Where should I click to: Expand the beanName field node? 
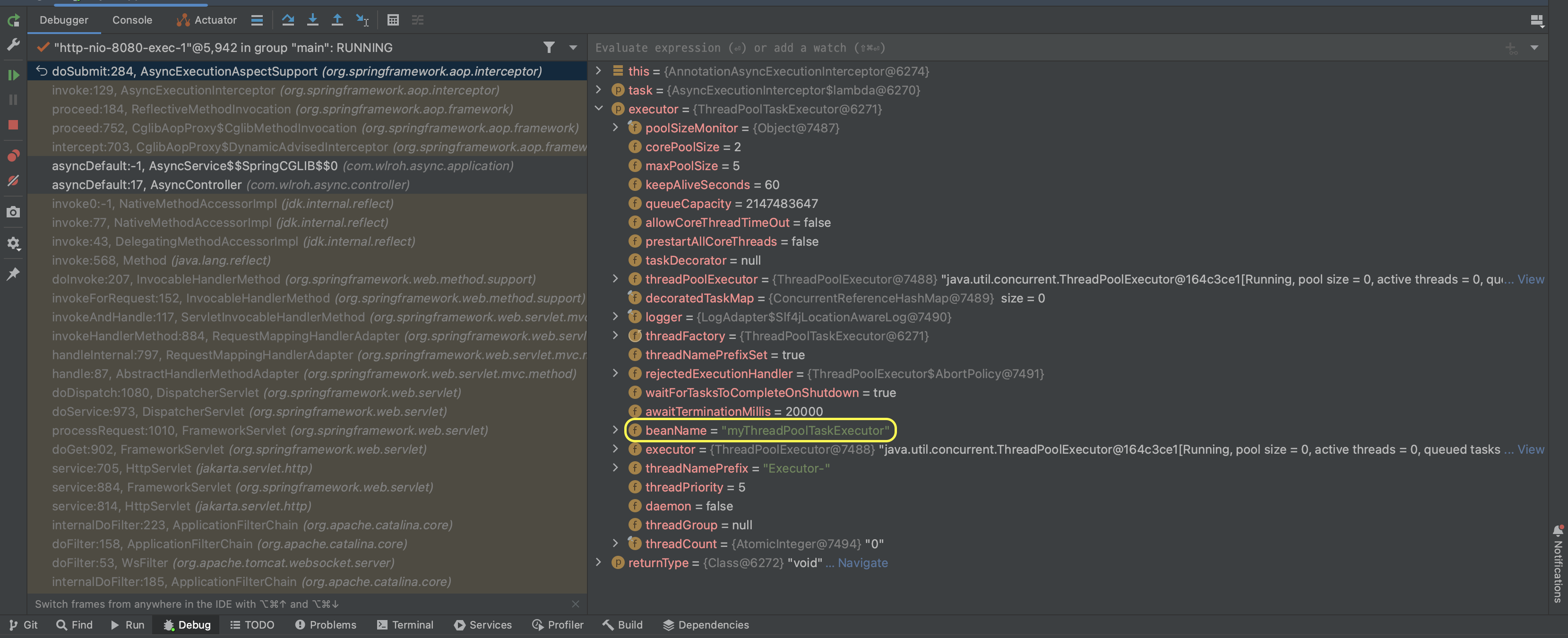tap(615, 430)
